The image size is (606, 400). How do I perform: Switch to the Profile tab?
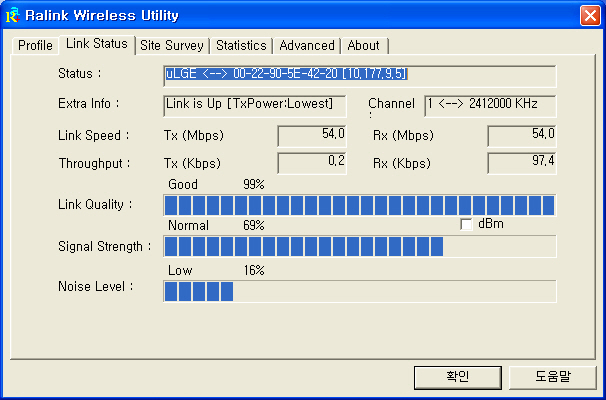point(35,46)
